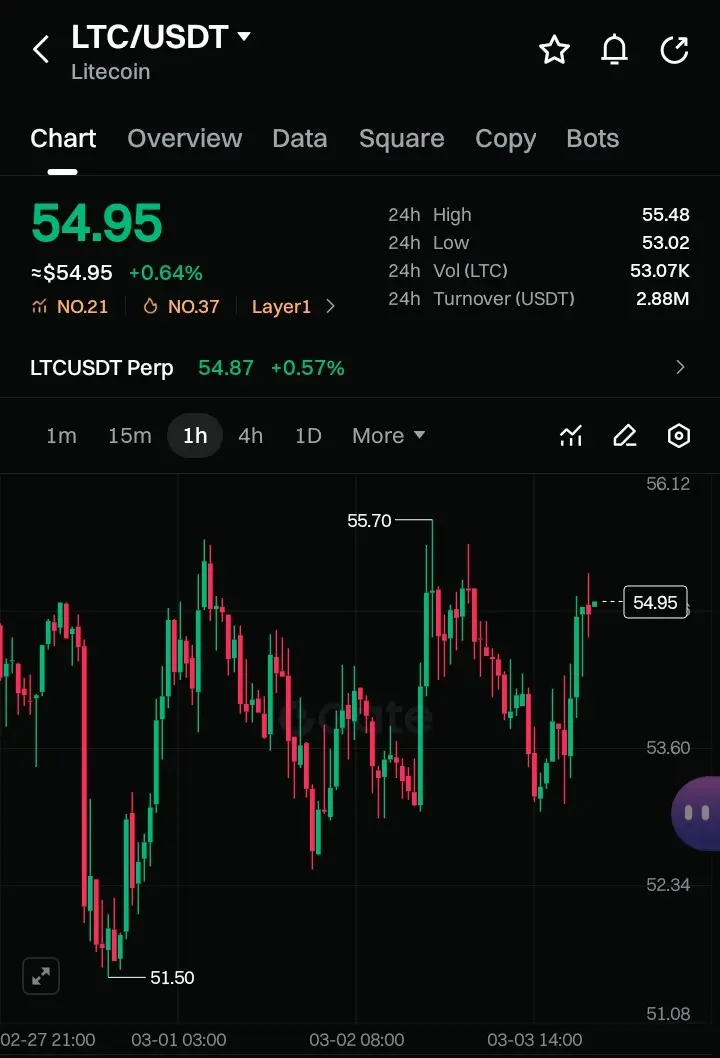This screenshot has height=1058, width=720.
Task: Open the chart indicators icon
Action: [x=571, y=436]
